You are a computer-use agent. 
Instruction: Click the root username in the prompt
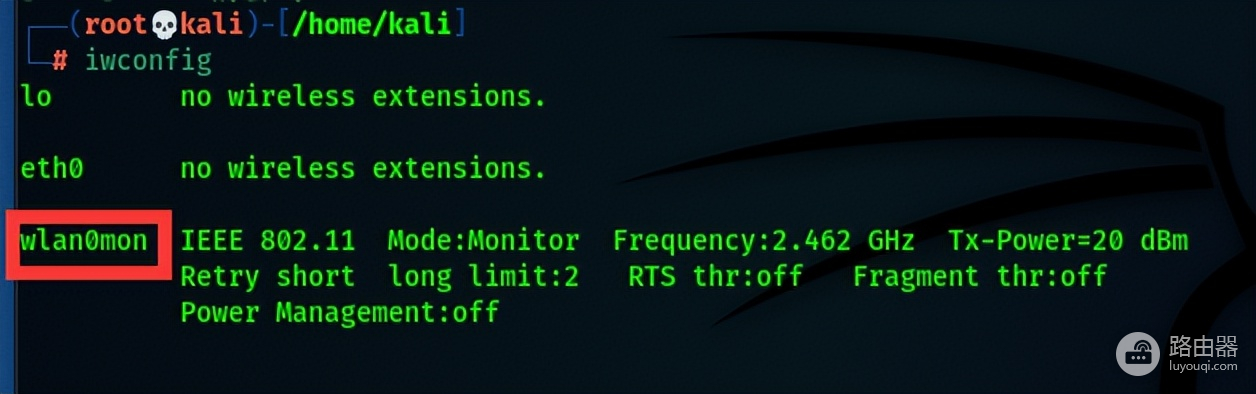117,23
